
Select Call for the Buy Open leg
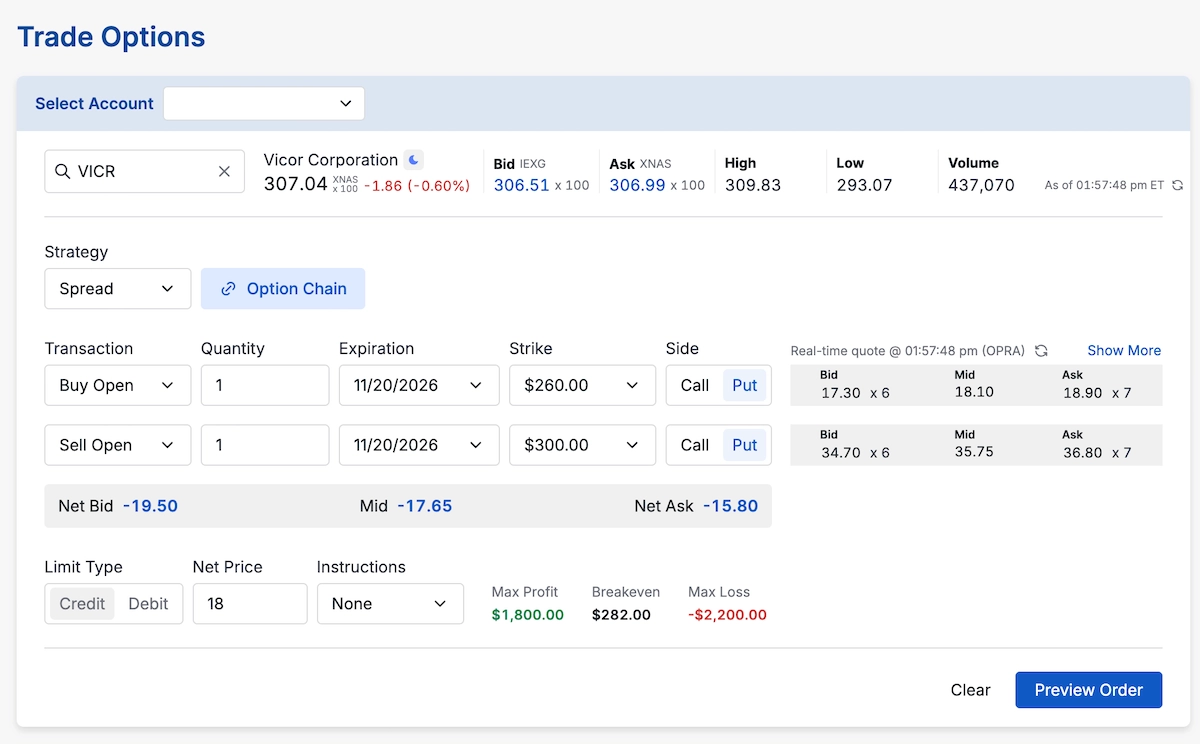[695, 385]
